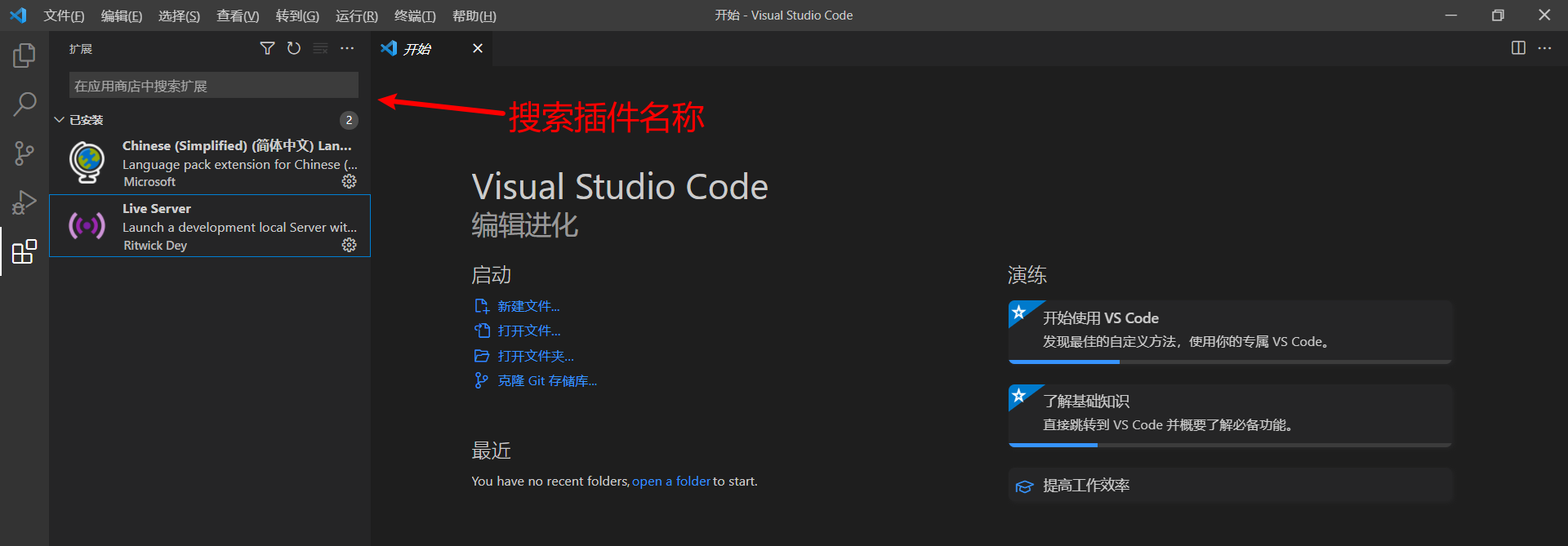Open the Run and Debug view
Screen dimensions: 1568x546
pos(24,202)
